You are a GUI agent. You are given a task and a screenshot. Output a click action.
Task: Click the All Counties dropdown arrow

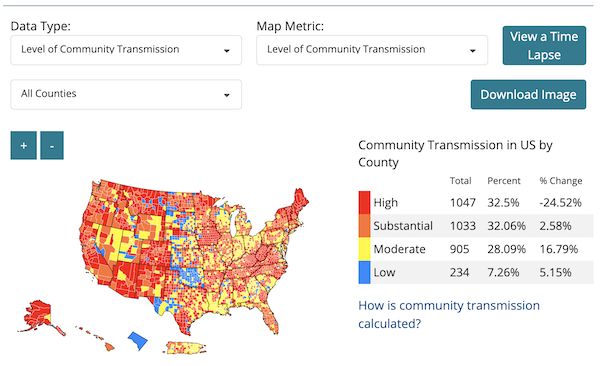[227, 95]
